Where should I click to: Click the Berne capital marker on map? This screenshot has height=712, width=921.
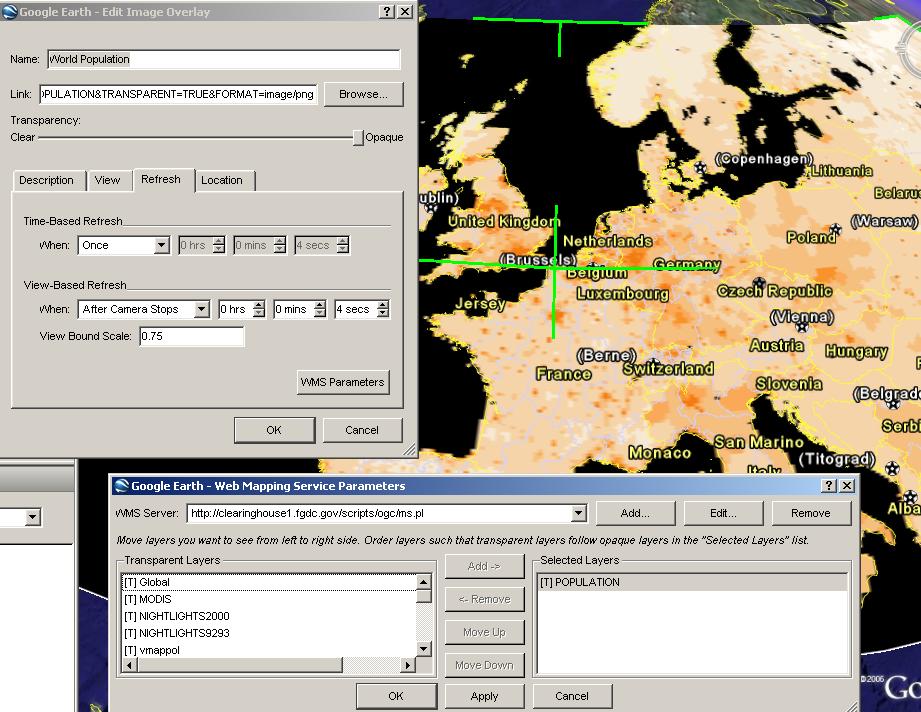pyautogui.click(x=654, y=365)
